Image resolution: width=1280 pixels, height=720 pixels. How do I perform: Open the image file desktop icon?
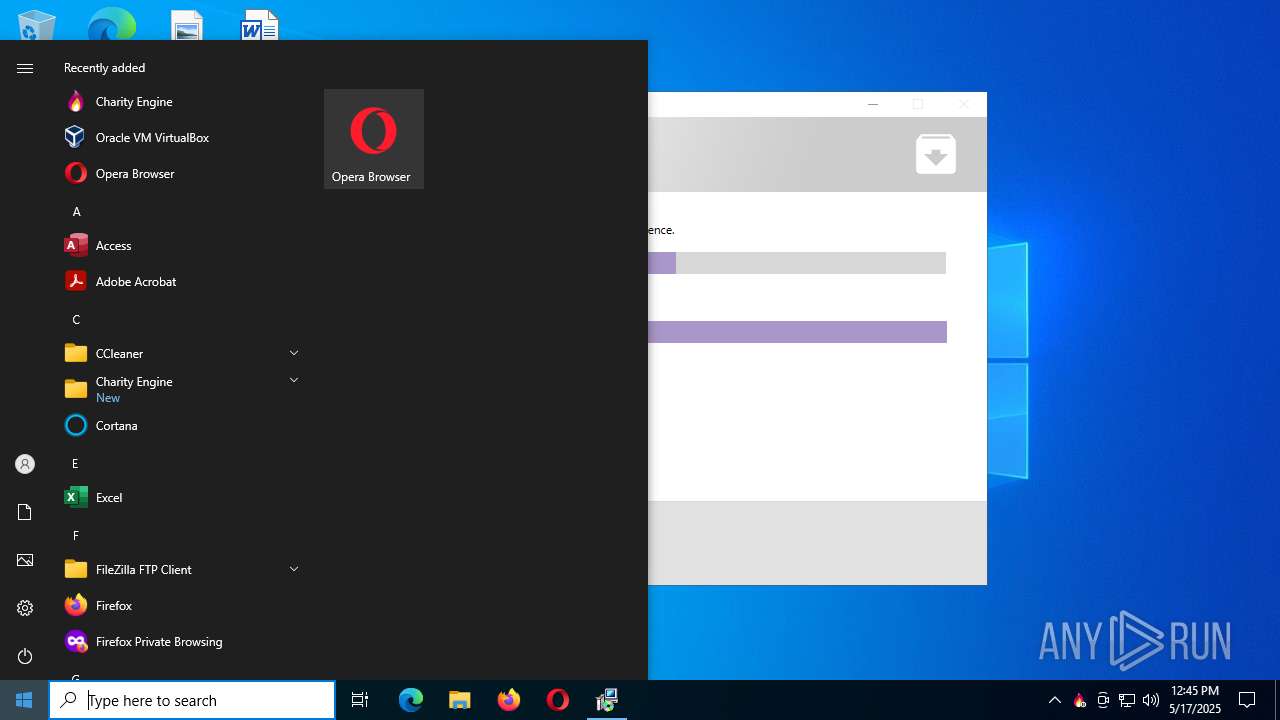187,24
